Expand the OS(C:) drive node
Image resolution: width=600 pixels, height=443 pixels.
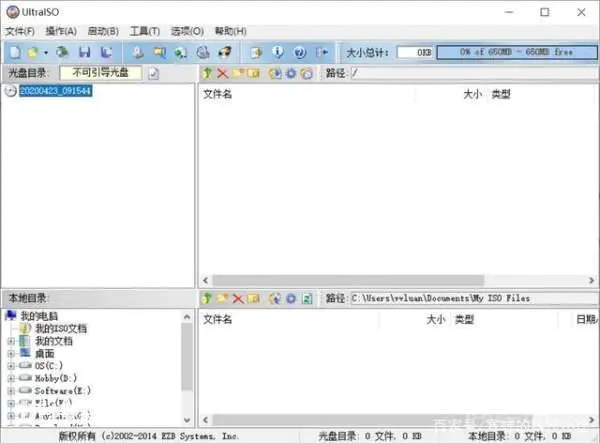coord(11,366)
